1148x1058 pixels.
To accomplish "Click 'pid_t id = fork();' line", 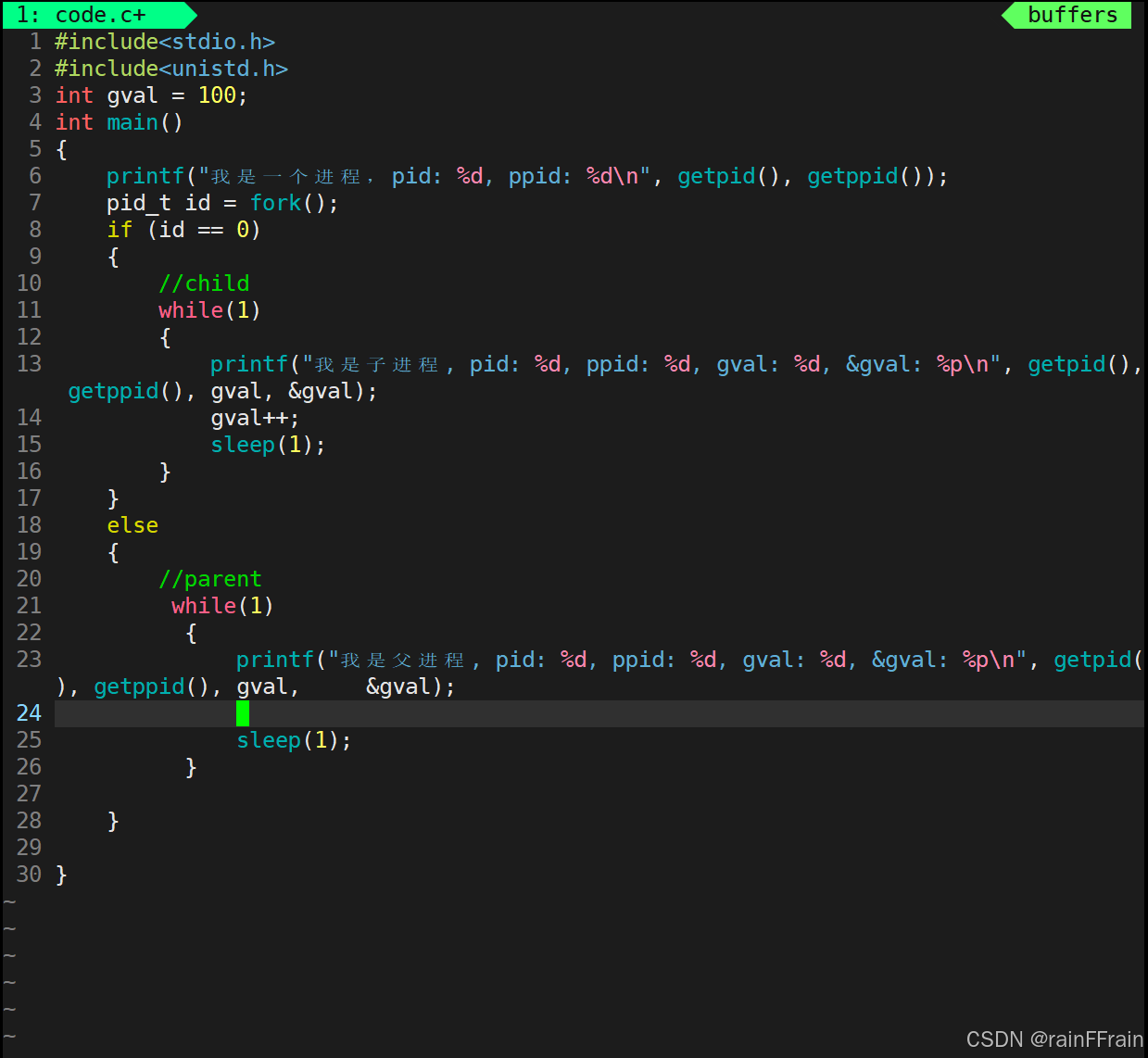I will coord(222,203).
